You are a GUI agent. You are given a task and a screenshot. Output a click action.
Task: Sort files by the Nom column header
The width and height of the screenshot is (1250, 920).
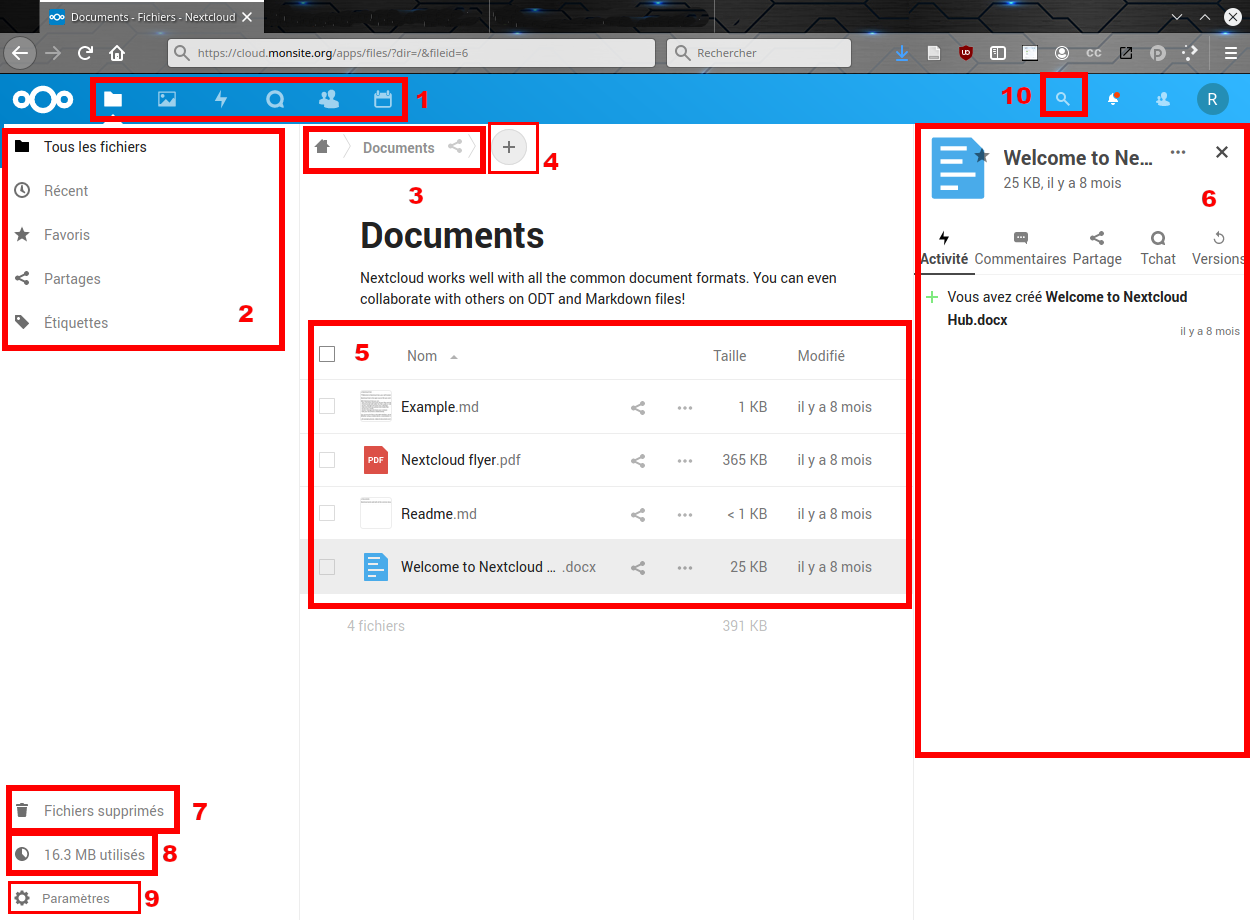(422, 356)
